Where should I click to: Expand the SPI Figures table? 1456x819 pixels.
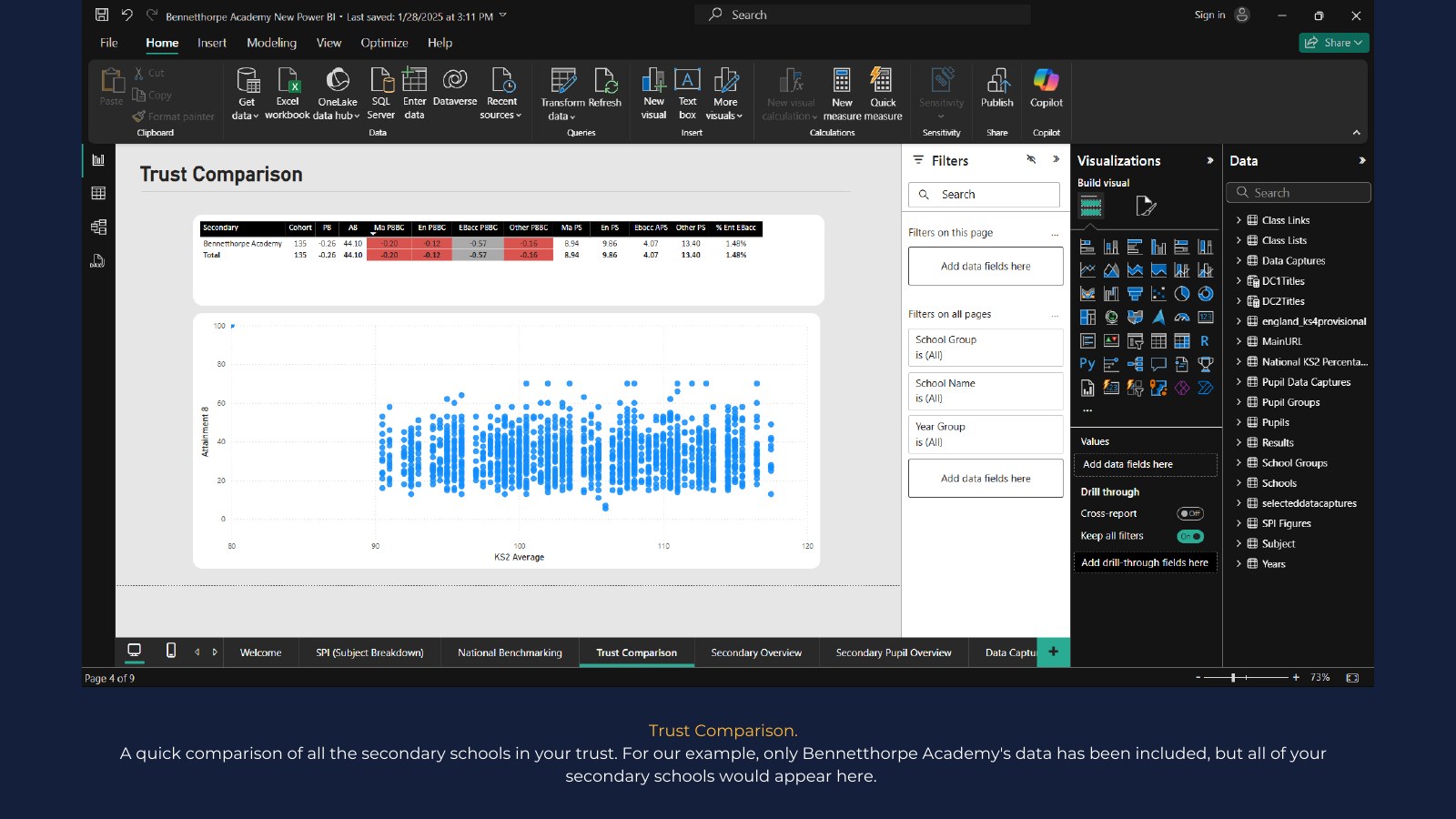coord(1239,523)
